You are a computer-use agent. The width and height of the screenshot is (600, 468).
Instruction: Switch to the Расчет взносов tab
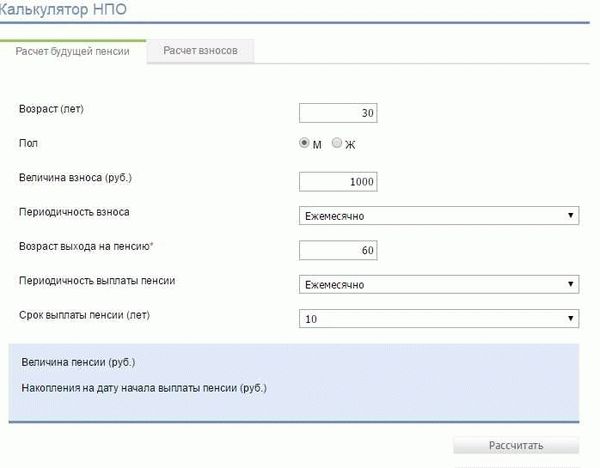[200, 51]
